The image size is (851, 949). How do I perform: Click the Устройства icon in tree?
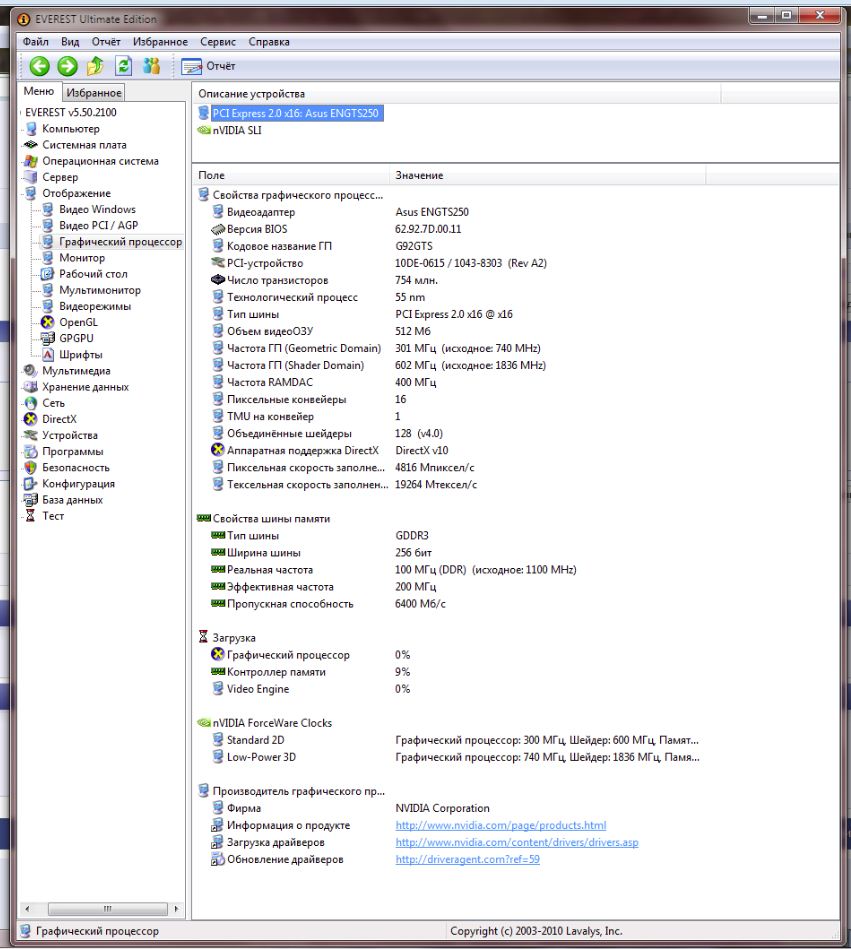pos(30,435)
